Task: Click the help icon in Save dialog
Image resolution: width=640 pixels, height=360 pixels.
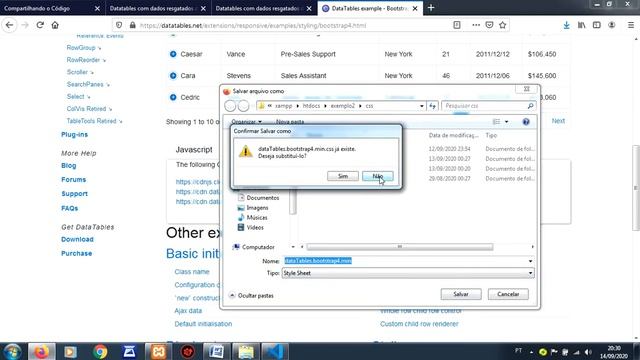Action: tap(526, 122)
